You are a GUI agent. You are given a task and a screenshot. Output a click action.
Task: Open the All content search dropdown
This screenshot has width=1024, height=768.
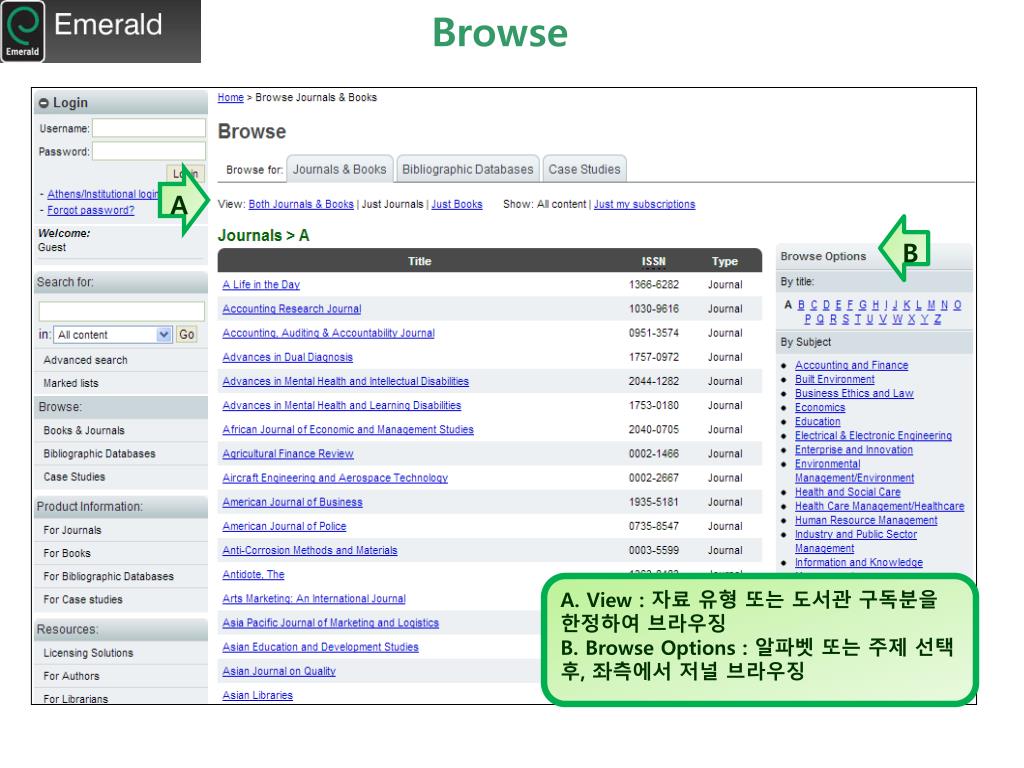(112, 334)
